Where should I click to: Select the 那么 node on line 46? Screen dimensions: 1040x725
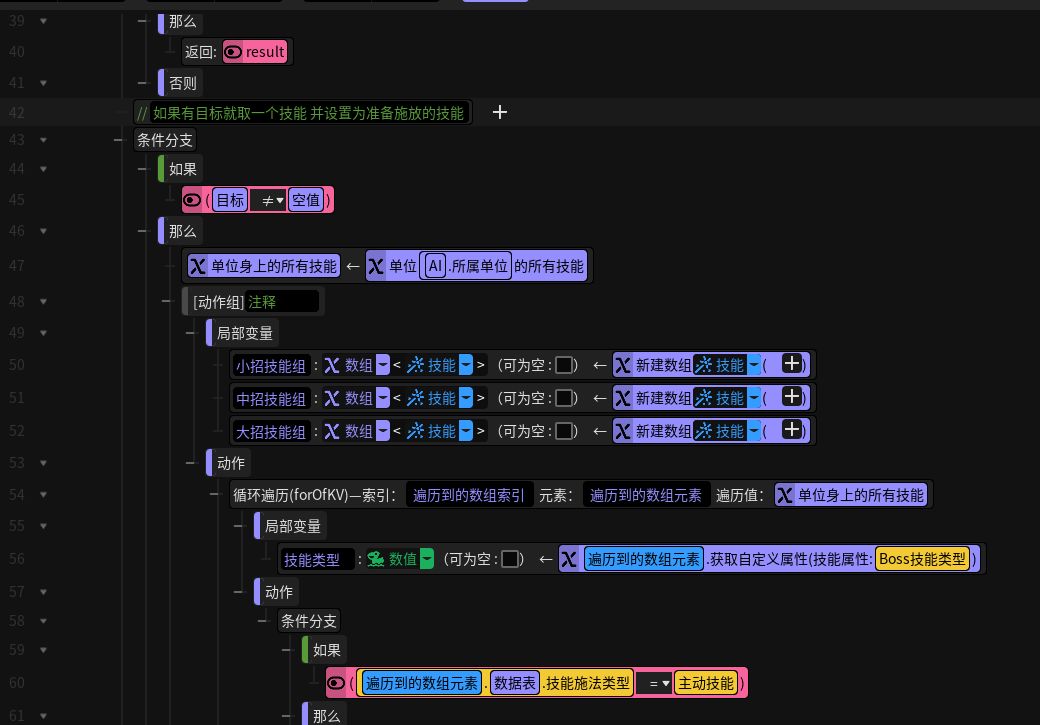181,231
